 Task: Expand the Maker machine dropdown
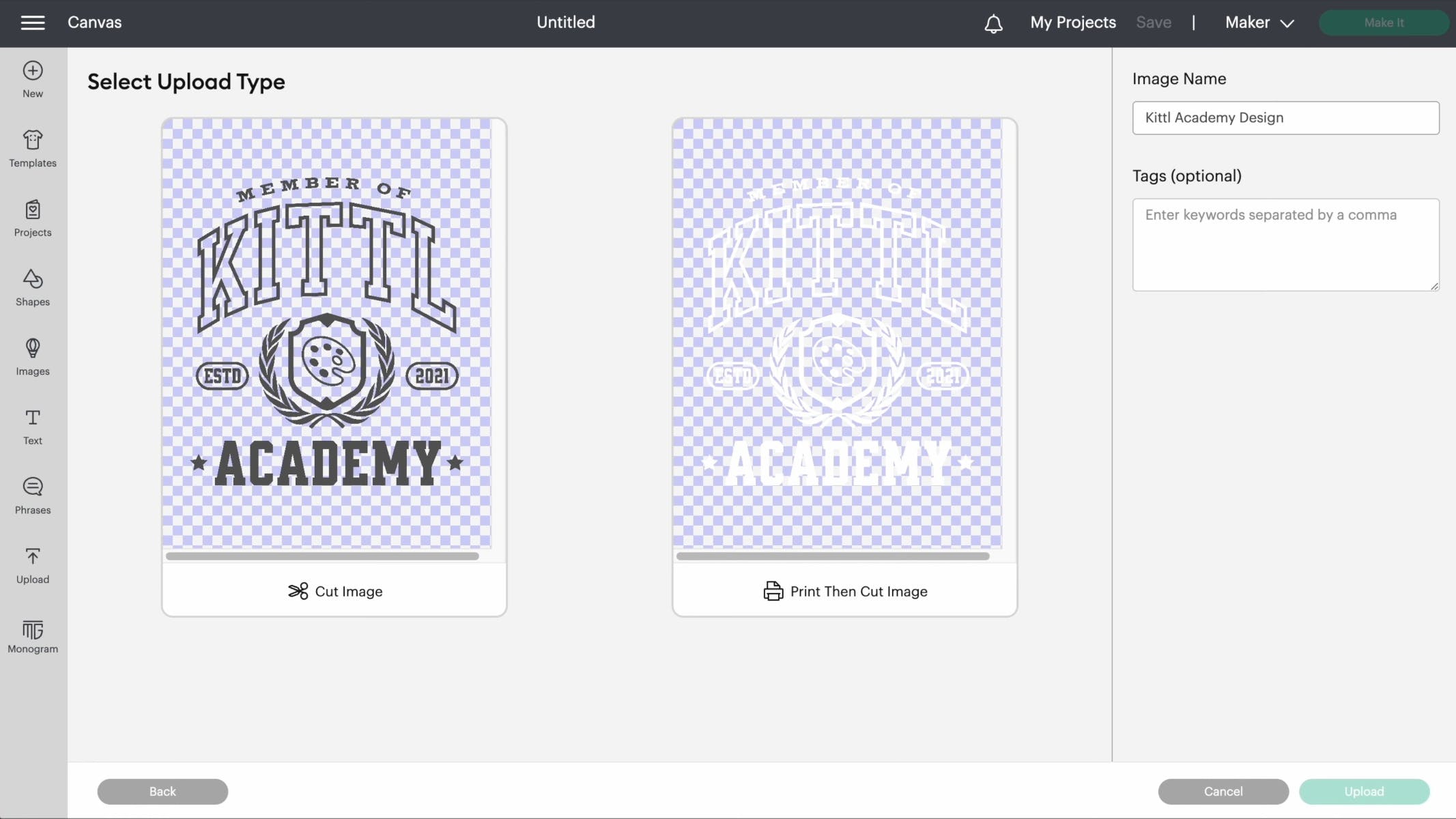[1259, 23]
